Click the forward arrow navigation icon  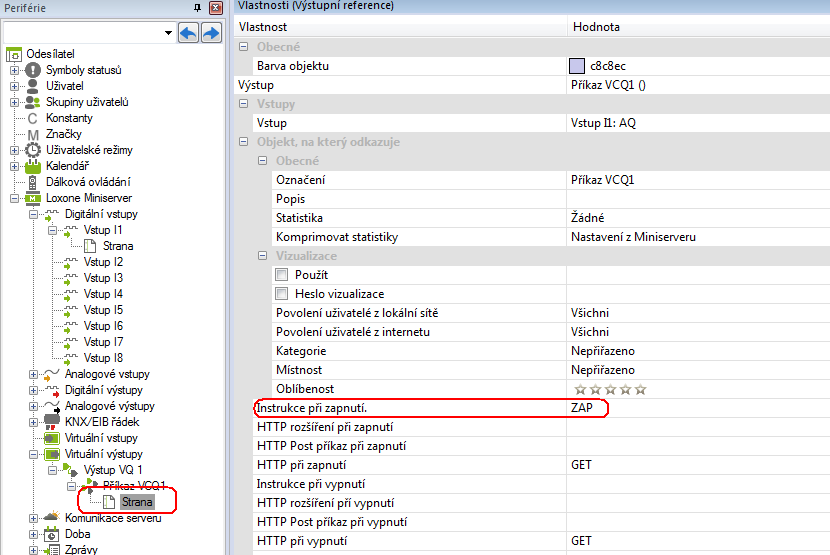click(x=211, y=33)
